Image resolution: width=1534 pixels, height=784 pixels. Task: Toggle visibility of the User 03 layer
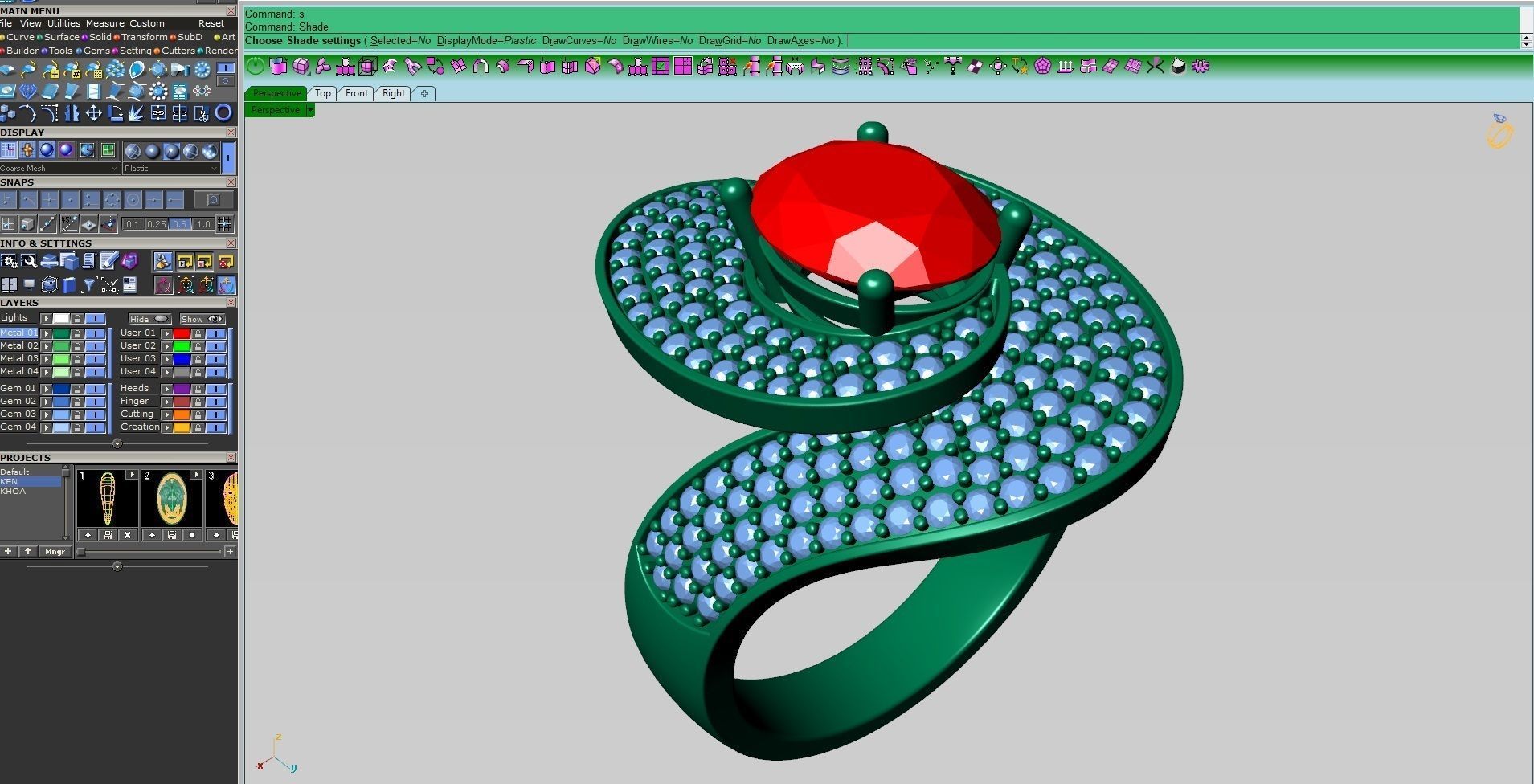tap(215, 359)
